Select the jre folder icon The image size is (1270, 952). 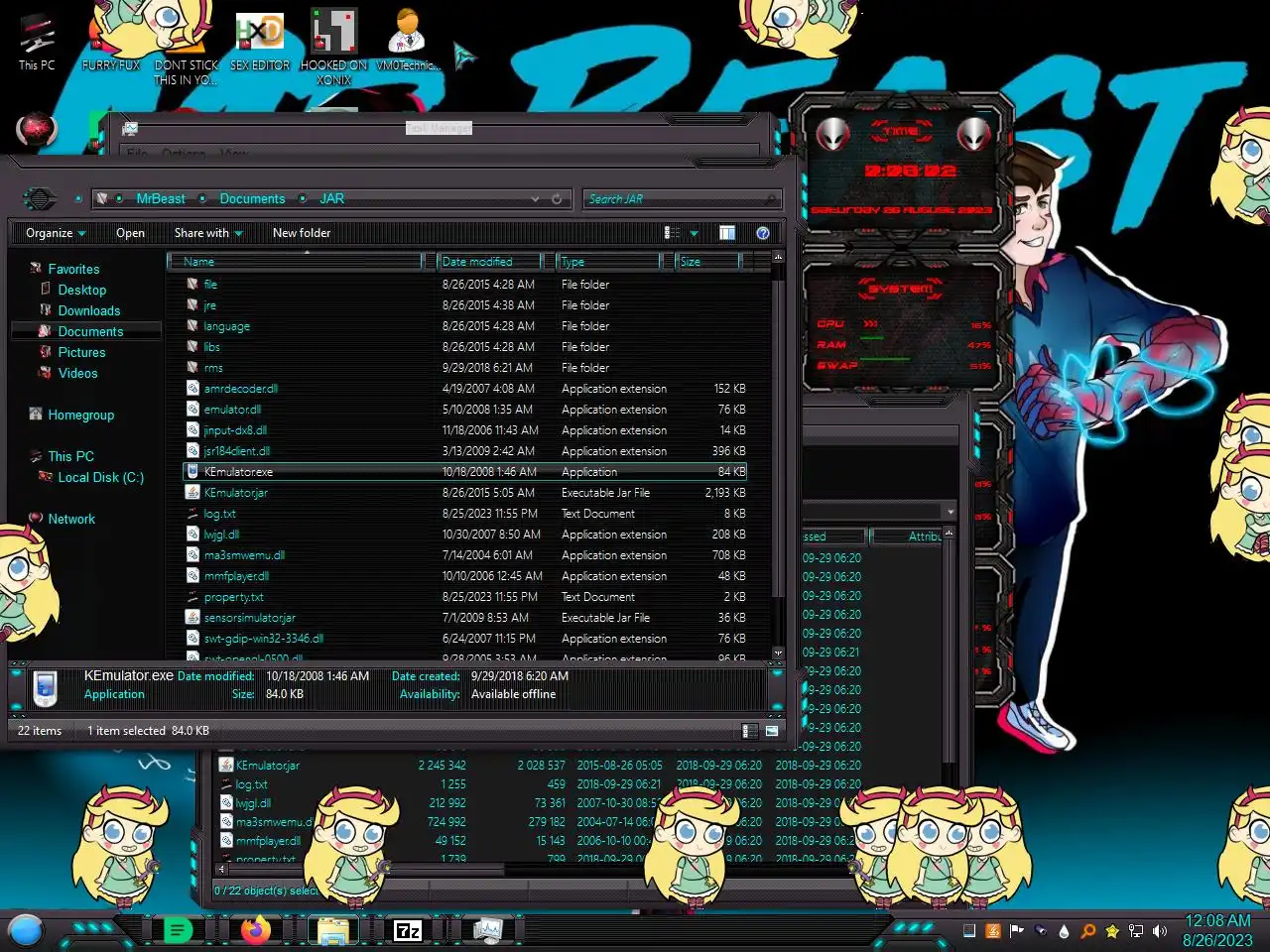coord(192,304)
